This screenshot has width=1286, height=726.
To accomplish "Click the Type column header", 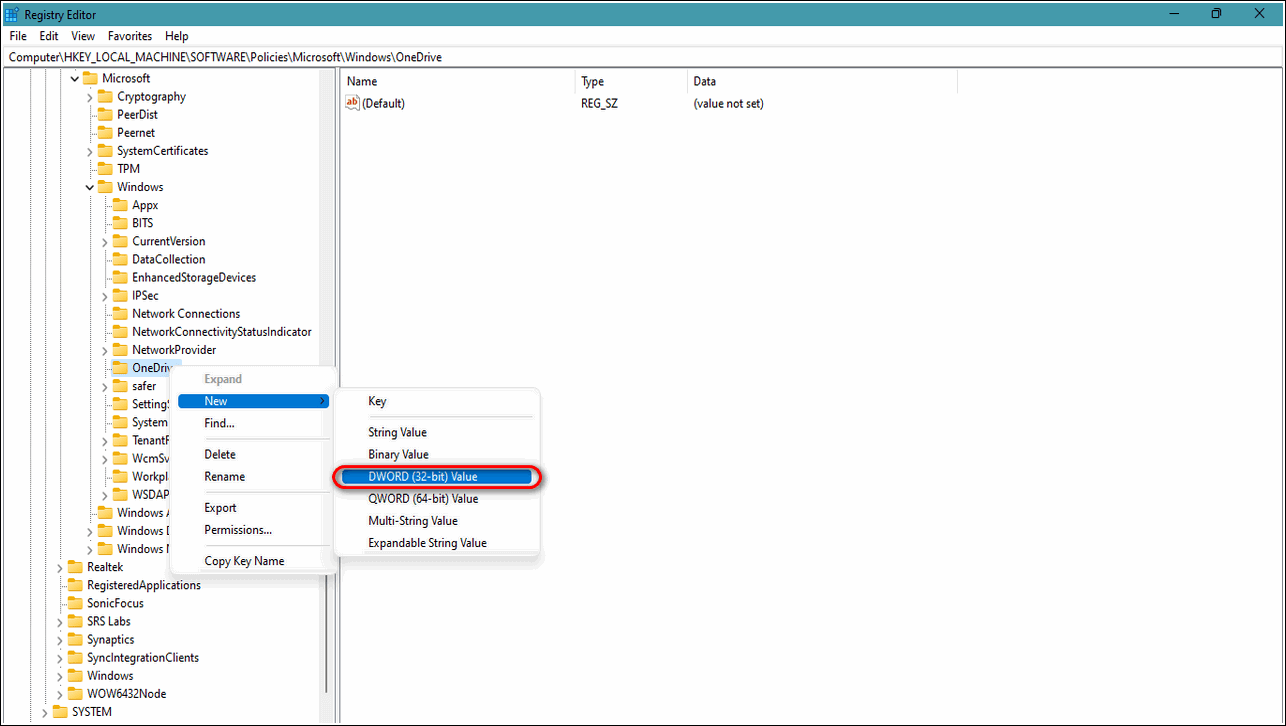I will point(593,82).
